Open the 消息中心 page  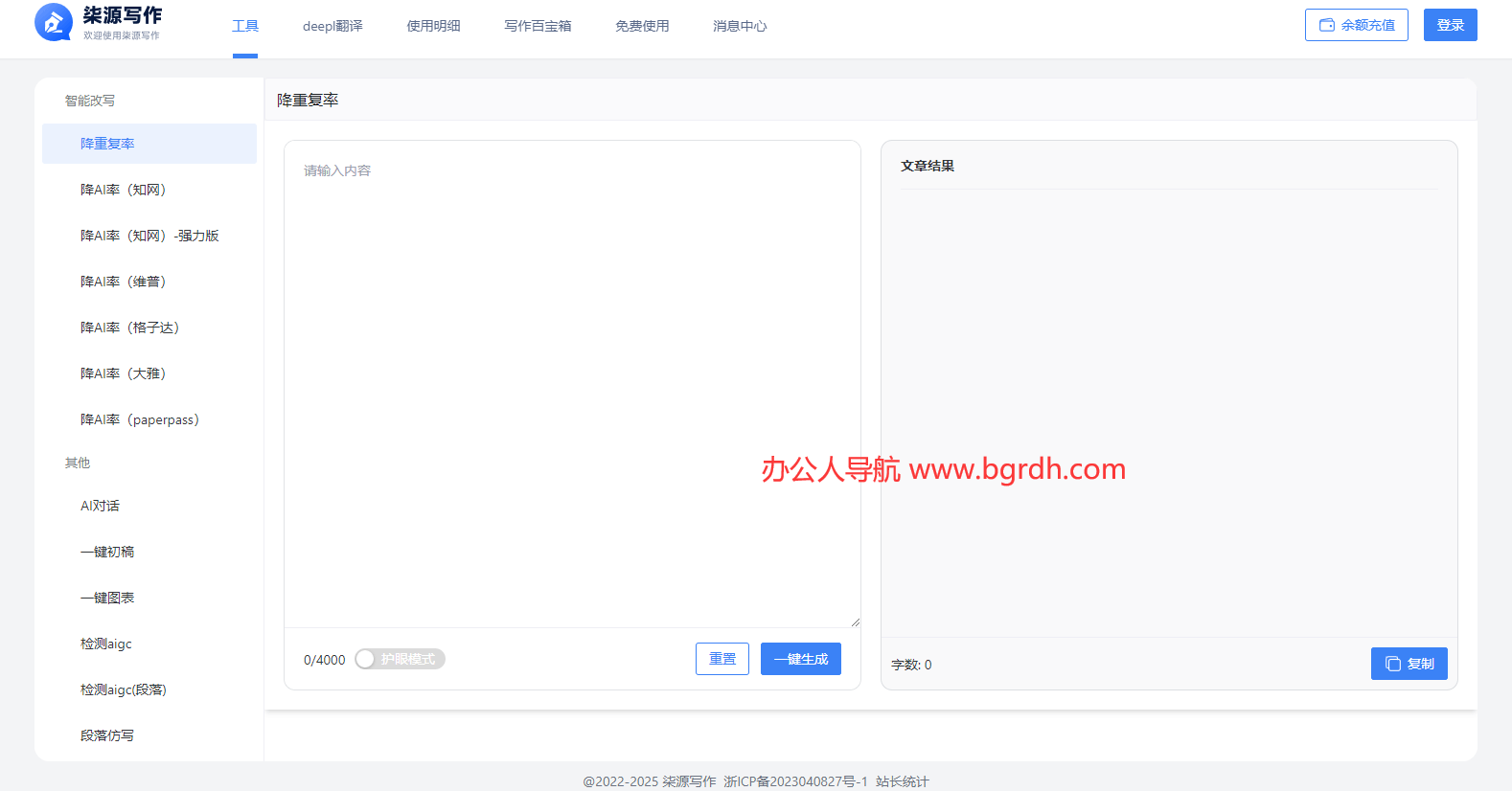pyautogui.click(x=740, y=26)
